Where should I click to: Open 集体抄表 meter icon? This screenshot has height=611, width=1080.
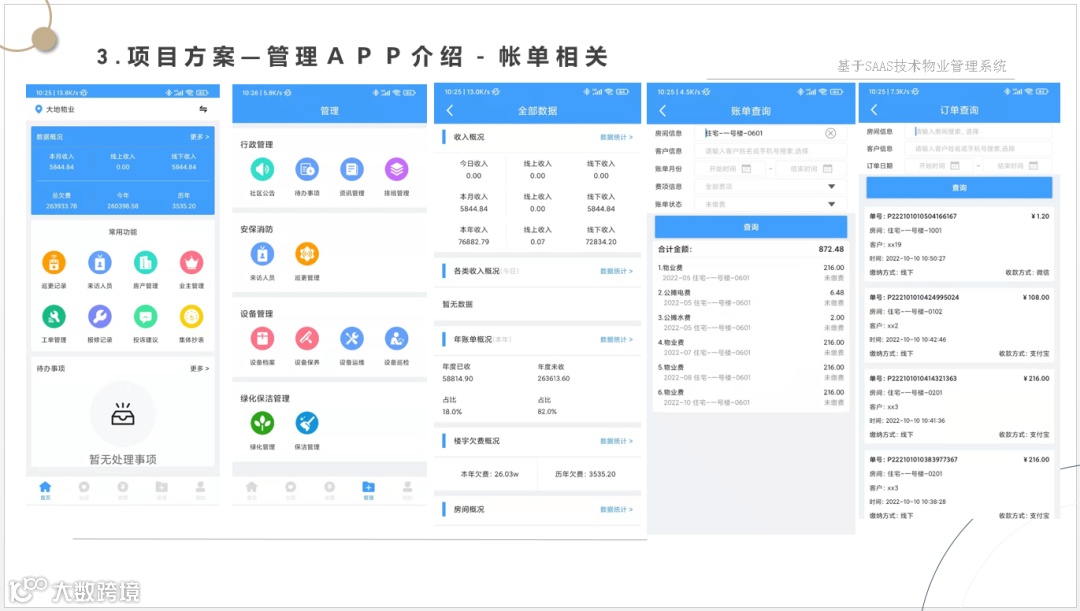[x=191, y=317]
